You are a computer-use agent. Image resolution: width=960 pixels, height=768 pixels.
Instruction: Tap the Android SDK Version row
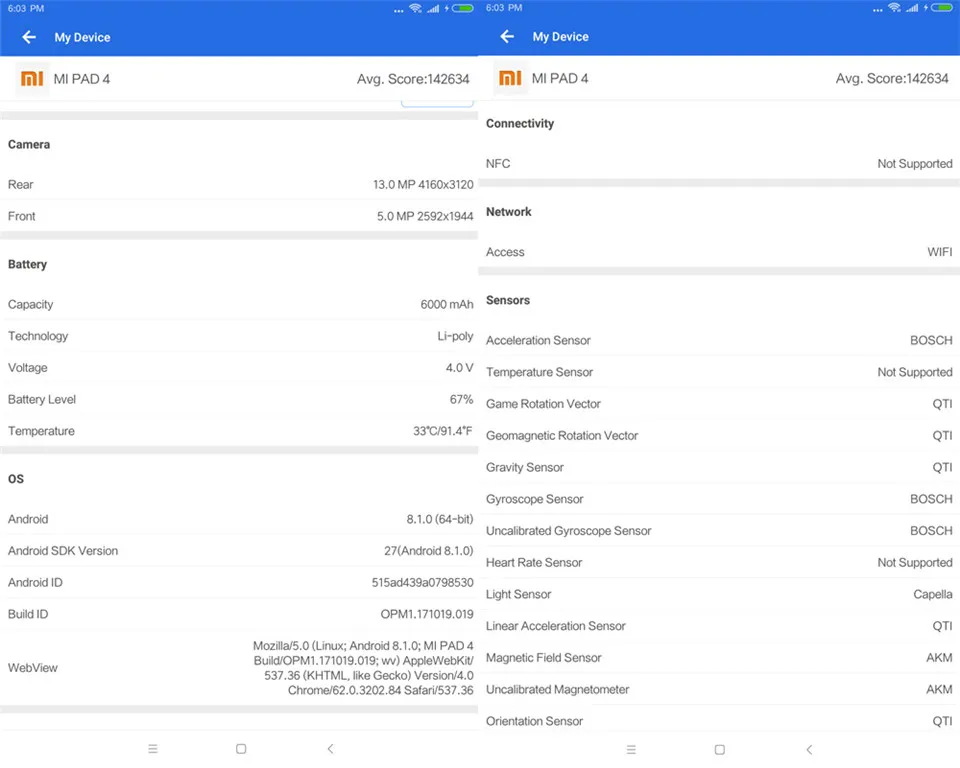(x=239, y=551)
